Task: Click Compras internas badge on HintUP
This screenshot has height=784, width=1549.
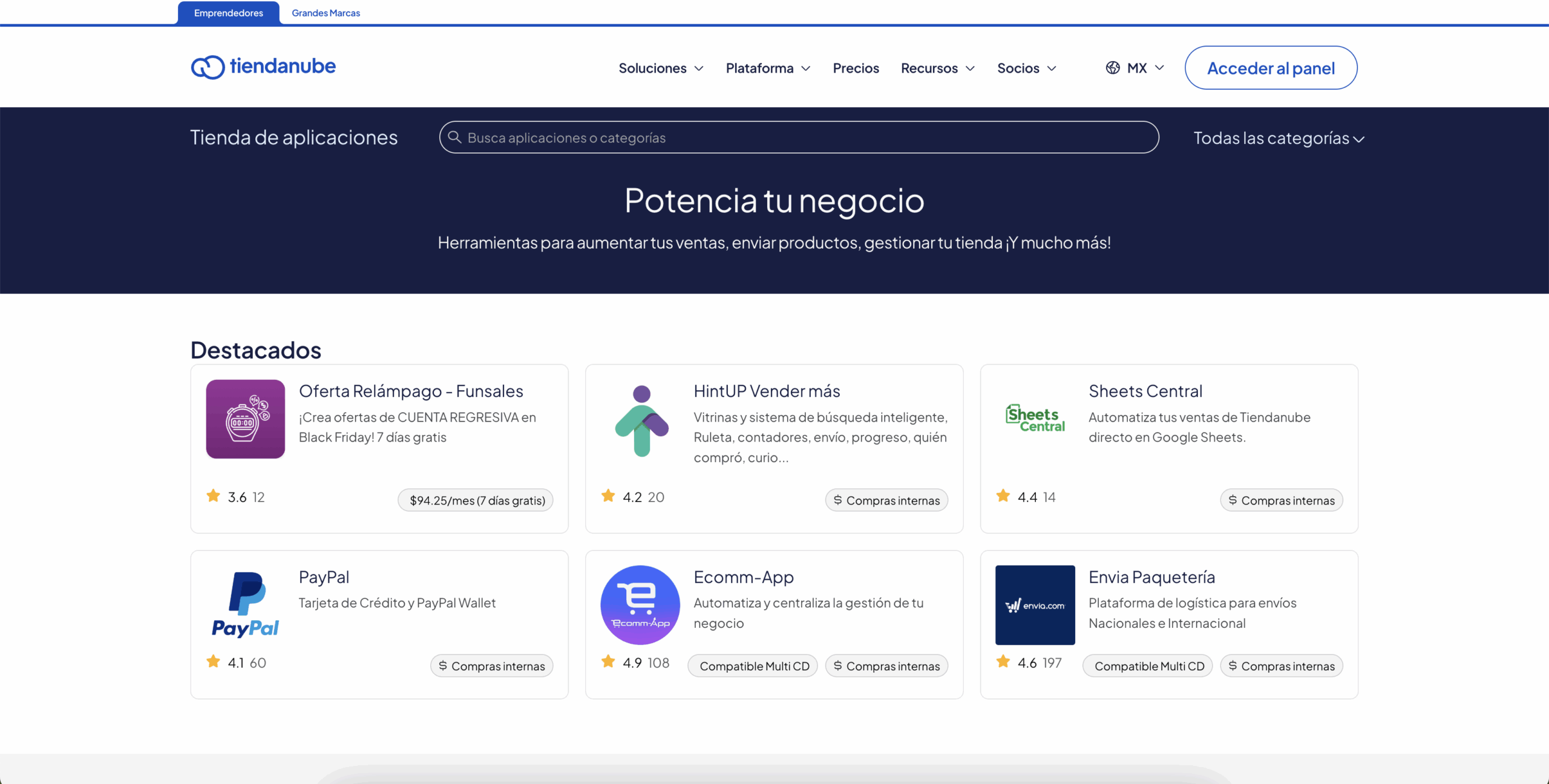Action: pyautogui.click(x=886, y=500)
